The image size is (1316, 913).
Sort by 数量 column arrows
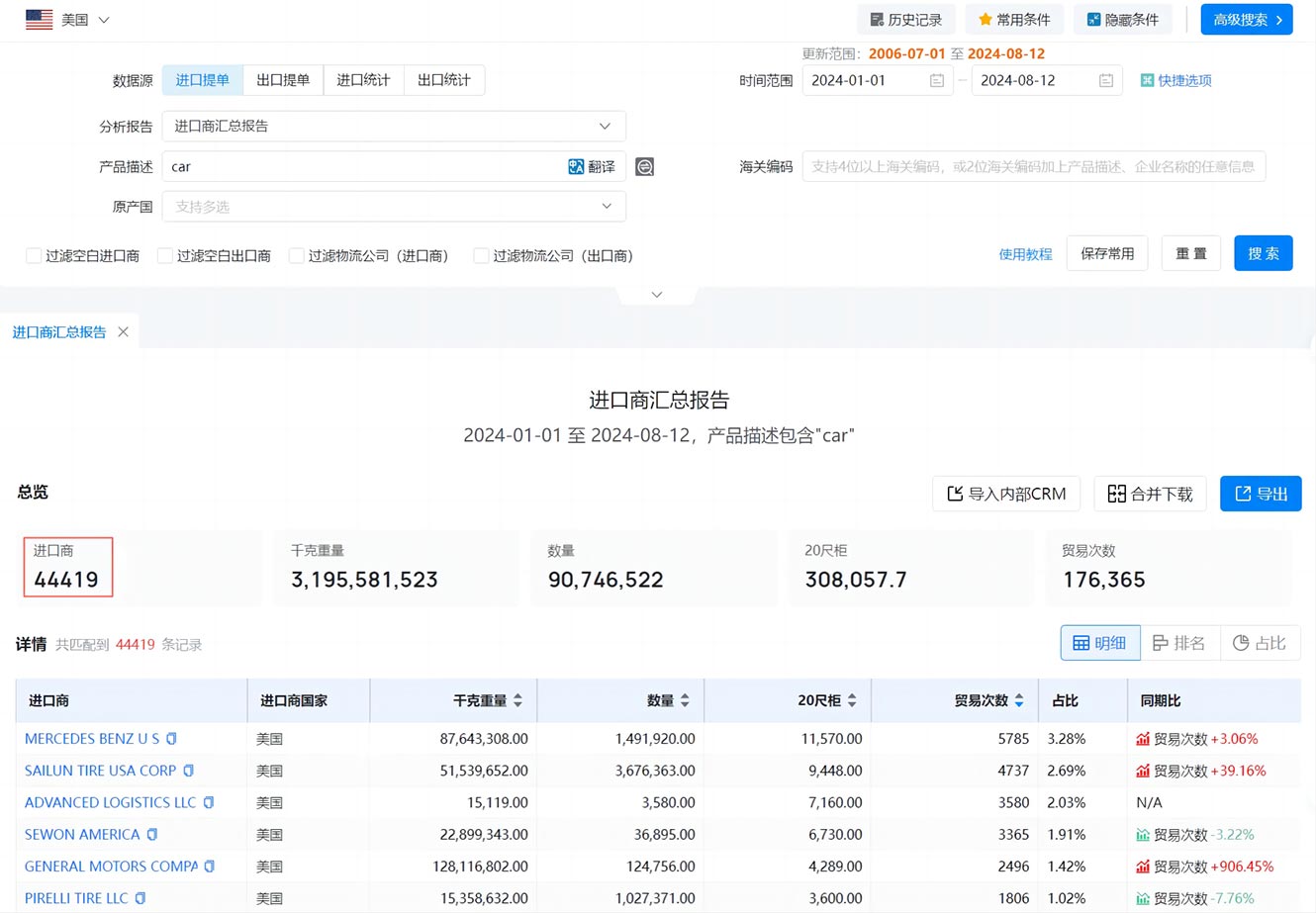685,700
